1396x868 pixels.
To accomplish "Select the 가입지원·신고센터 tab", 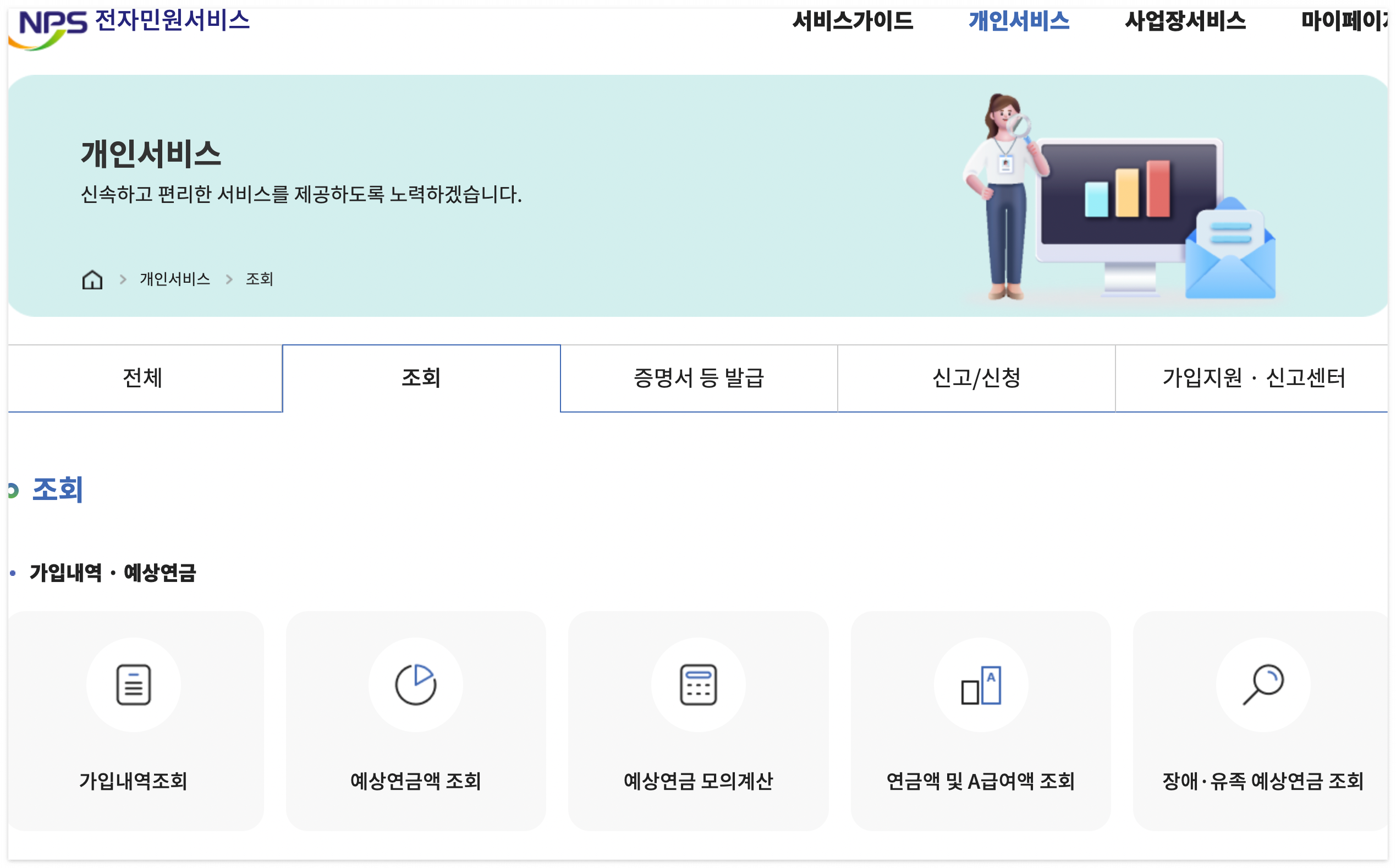I will (x=1254, y=378).
